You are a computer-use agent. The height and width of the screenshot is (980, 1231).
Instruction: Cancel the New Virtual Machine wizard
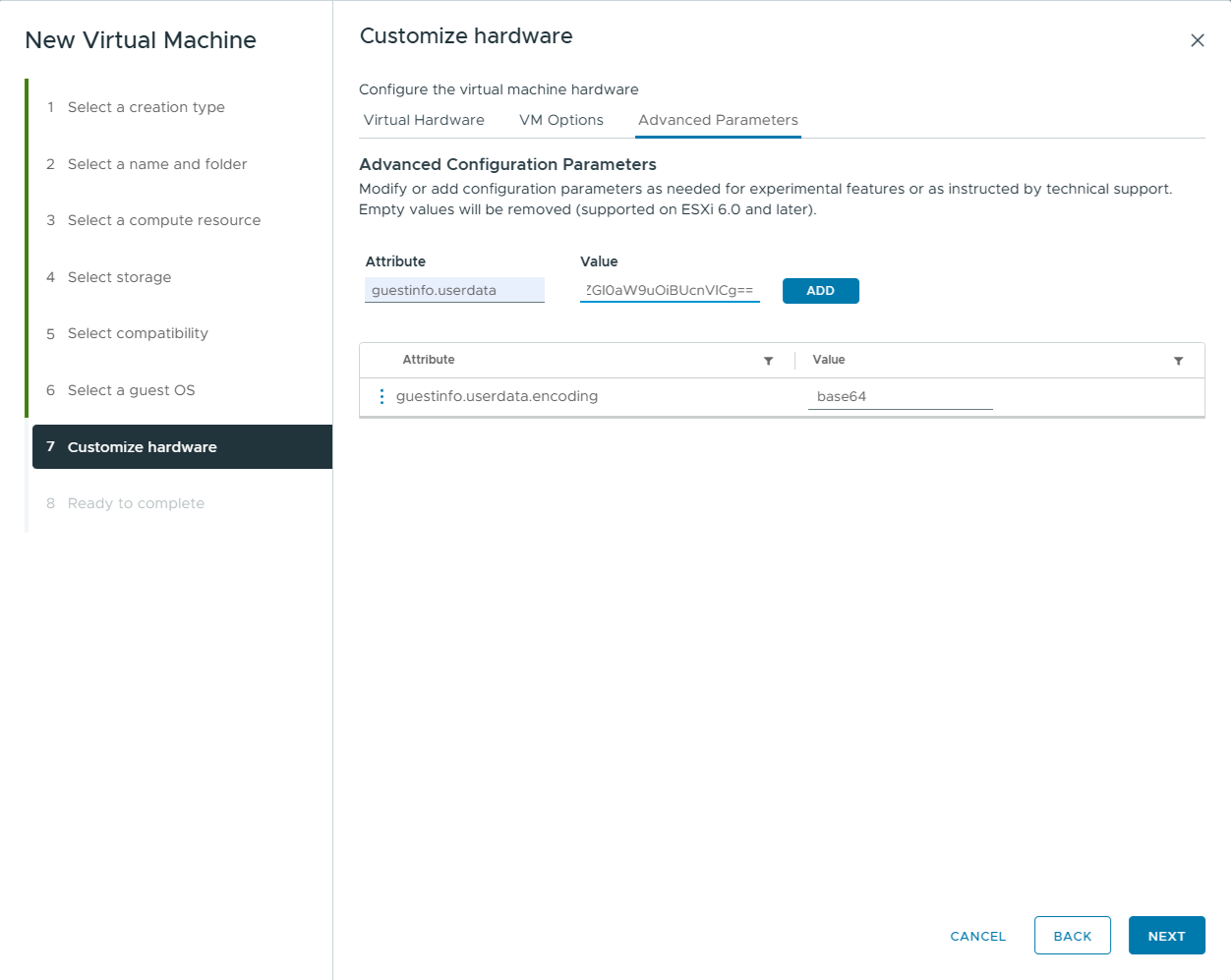click(976, 935)
